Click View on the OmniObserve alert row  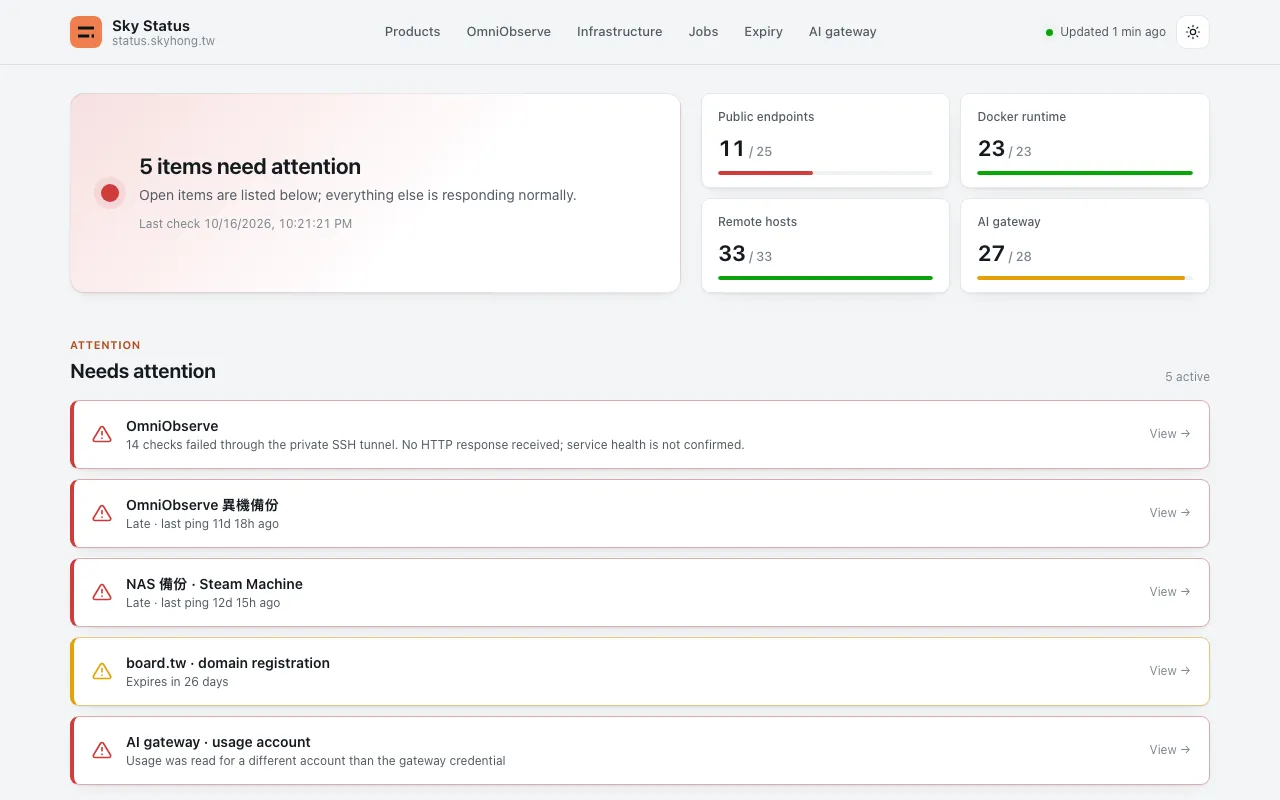(1170, 434)
